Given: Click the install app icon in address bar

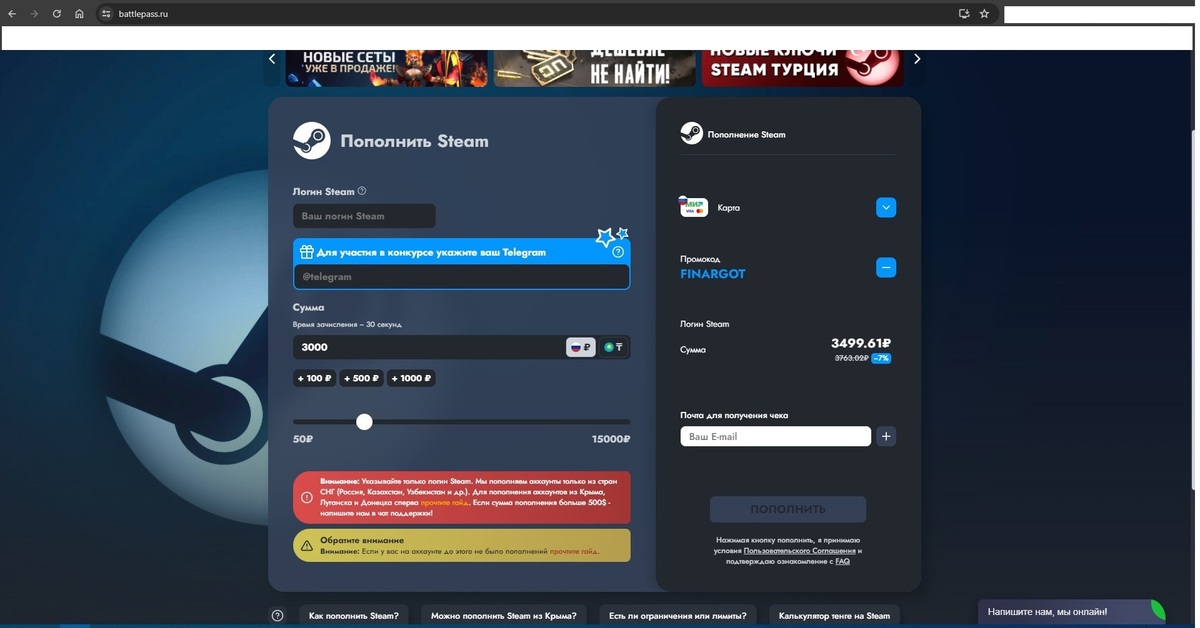Looking at the screenshot, I should tap(964, 14).
